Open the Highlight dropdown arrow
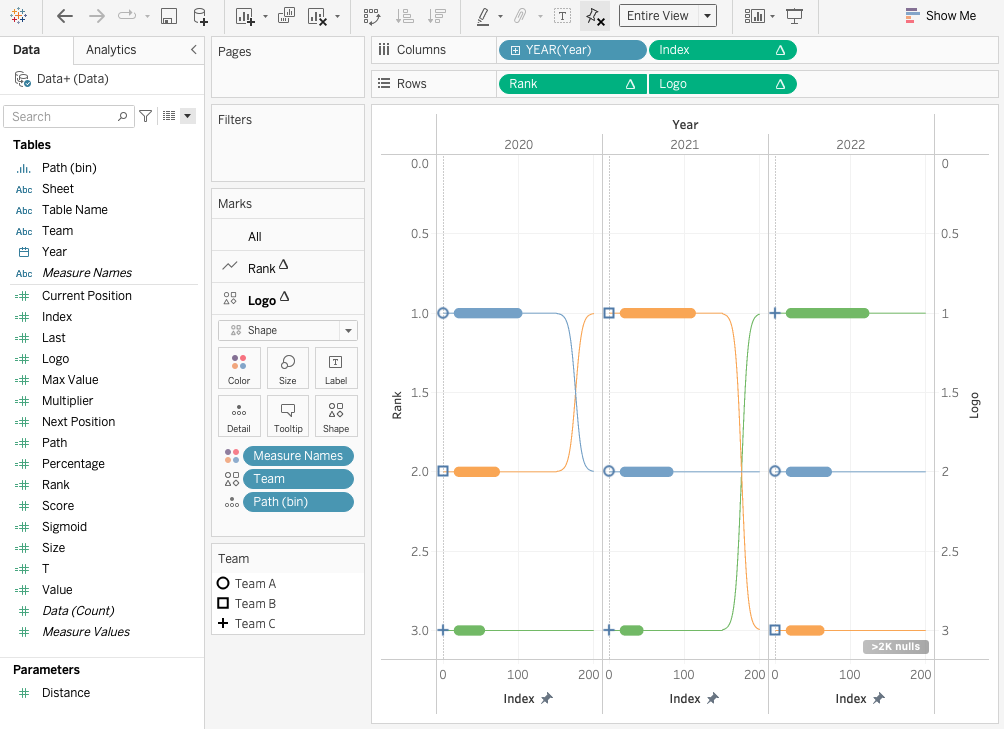The width and height of the screenshot is (1004, 729). (x=500, y=17)
